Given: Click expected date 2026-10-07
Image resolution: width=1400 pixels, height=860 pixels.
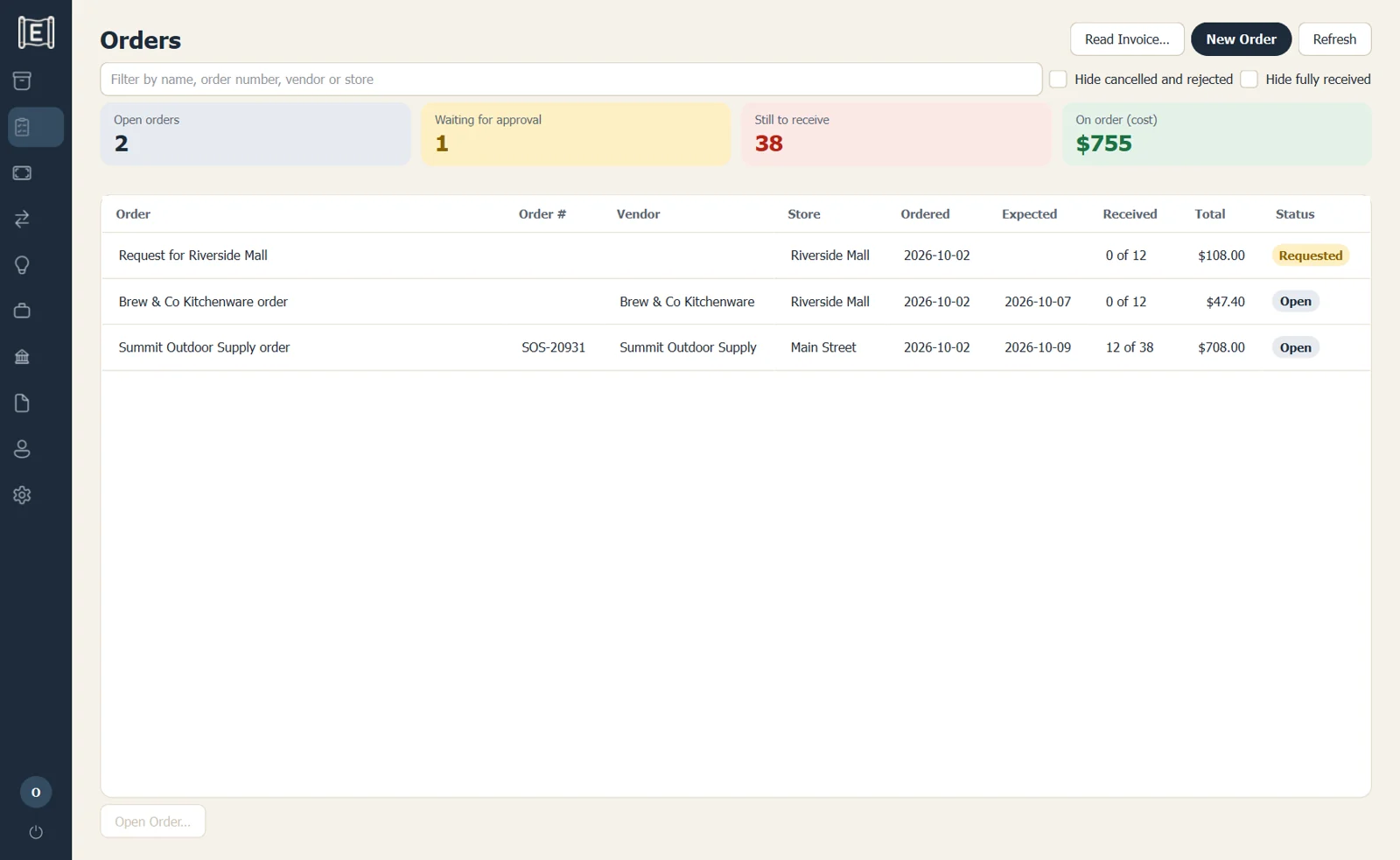Looking at the screenshot, I should [1038, 302].
